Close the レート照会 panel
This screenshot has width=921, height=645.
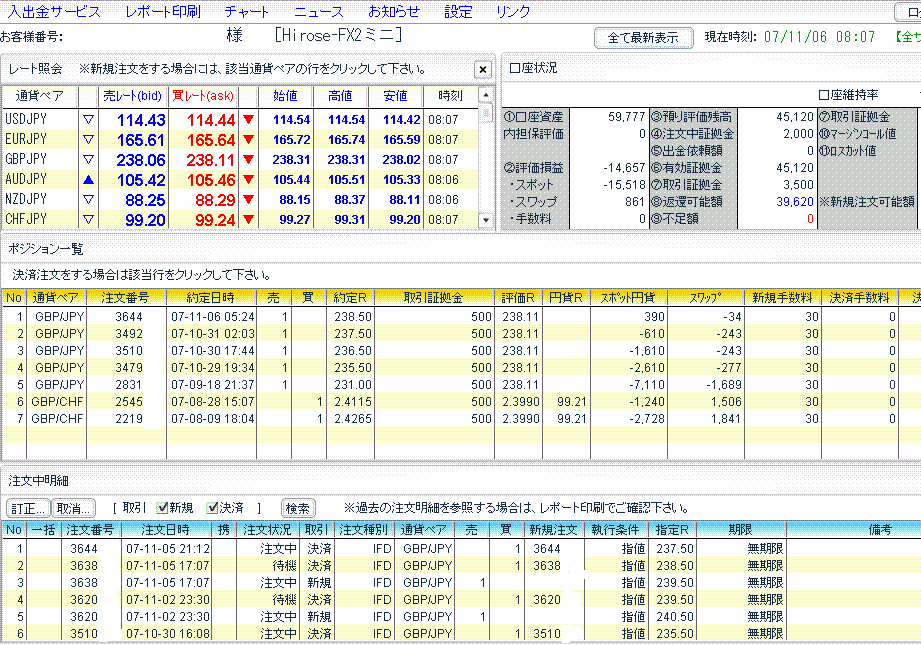[483, 70]
